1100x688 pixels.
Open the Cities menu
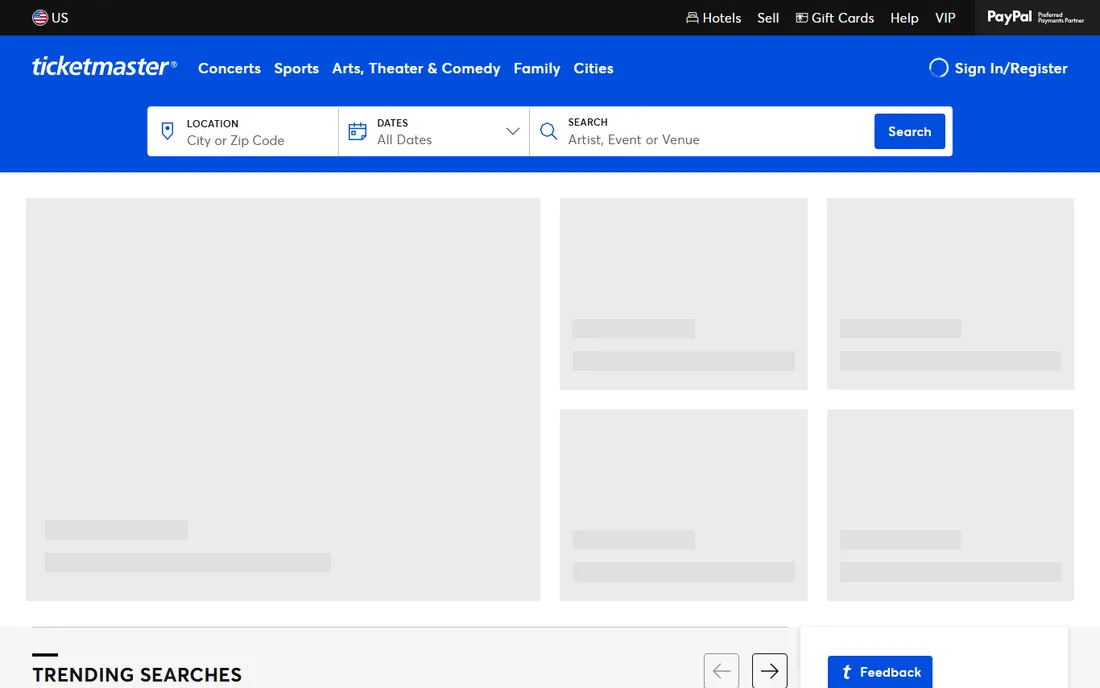(x=593, y=68)
